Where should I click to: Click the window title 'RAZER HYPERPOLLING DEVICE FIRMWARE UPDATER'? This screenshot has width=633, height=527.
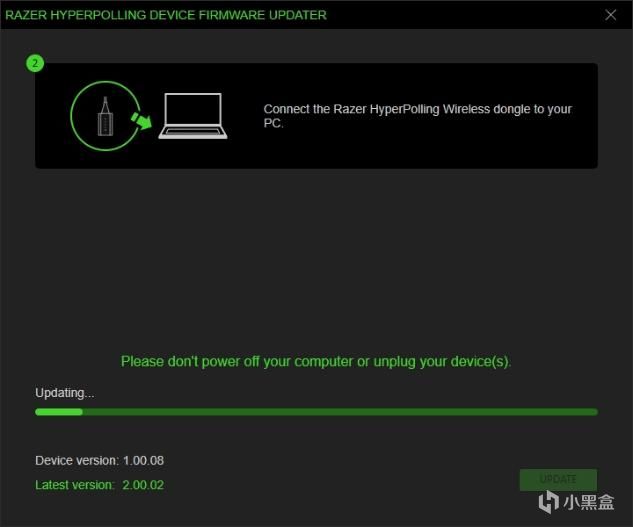pyautogui.click(x=166, y=15)
